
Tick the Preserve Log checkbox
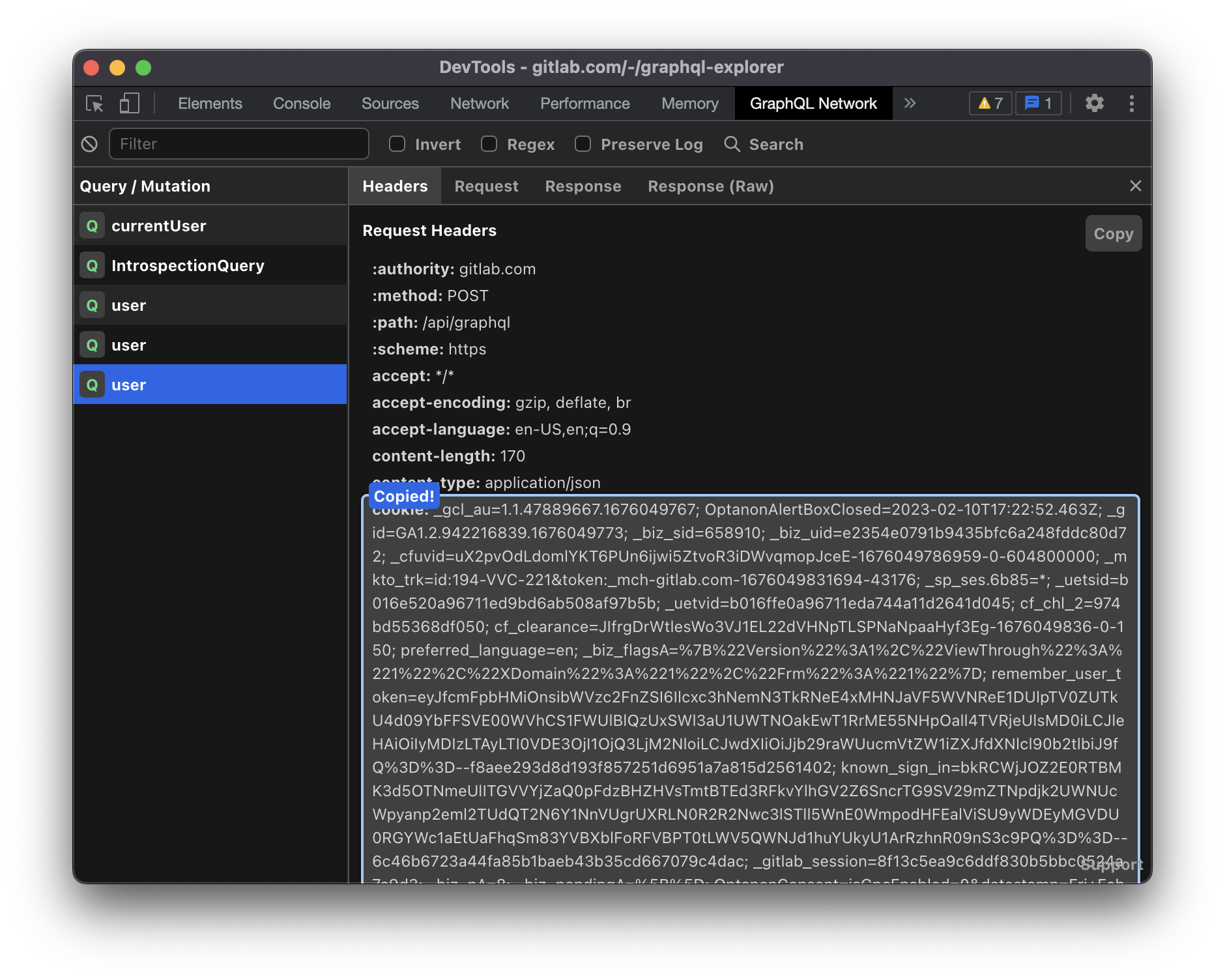coord(583,144)
